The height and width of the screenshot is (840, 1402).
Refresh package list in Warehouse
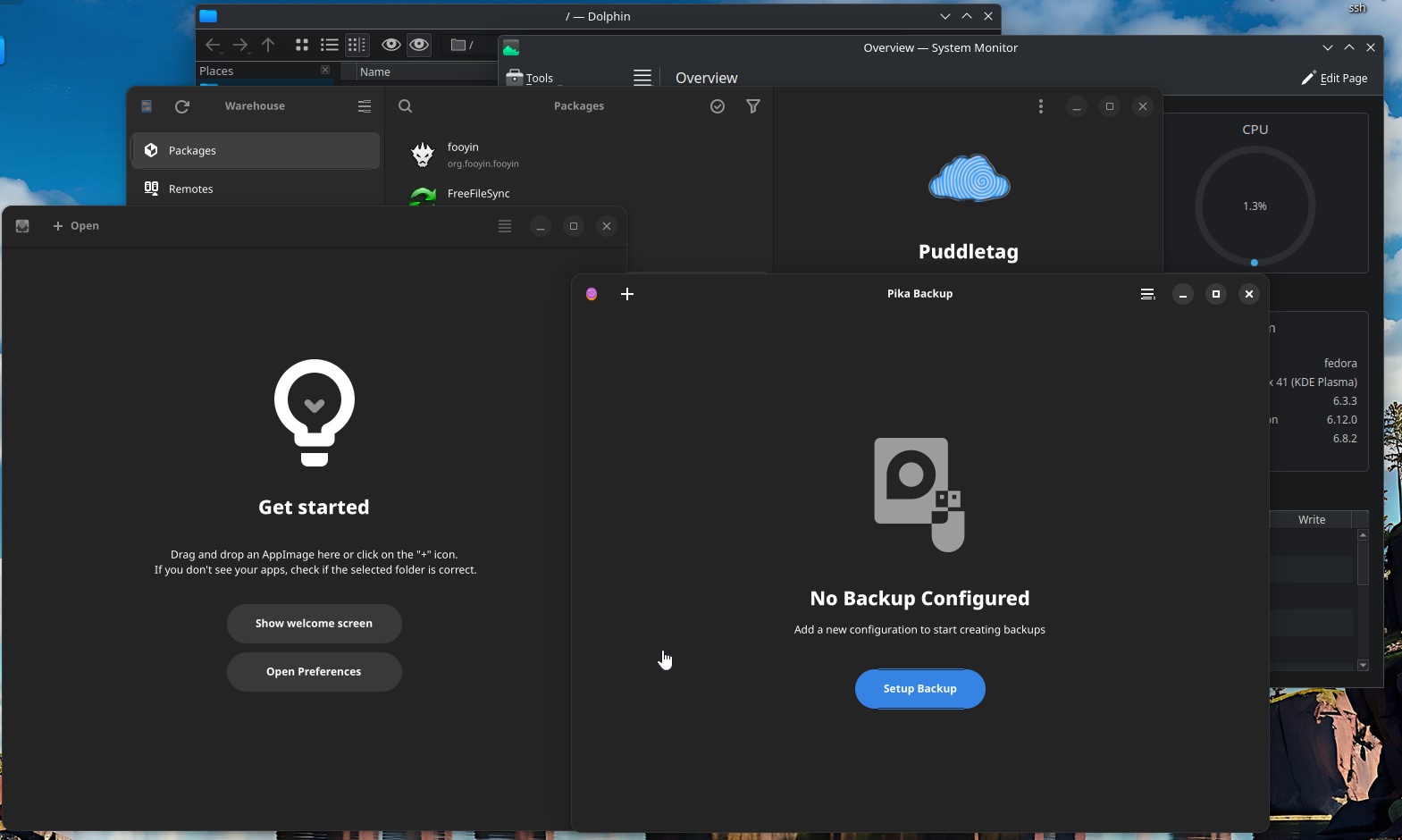pyautogui.click(x=182, y=106)
